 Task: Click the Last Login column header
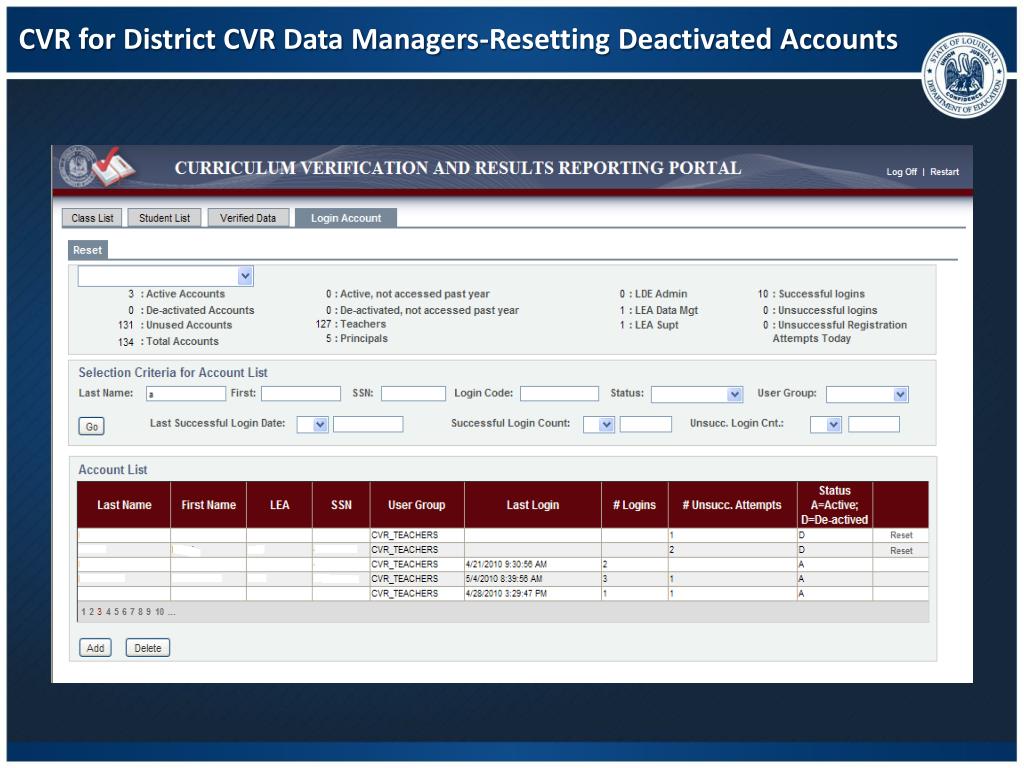533,505
